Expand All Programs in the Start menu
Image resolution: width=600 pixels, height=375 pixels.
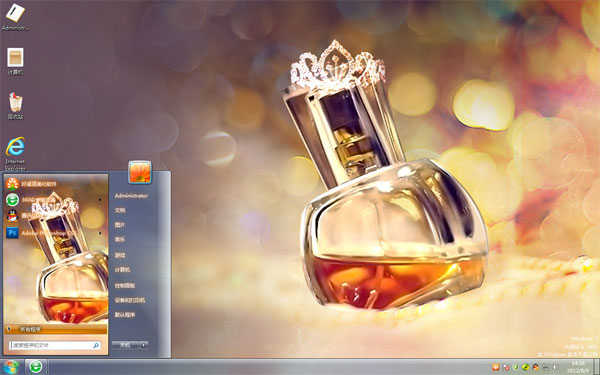tap(55, 329)
